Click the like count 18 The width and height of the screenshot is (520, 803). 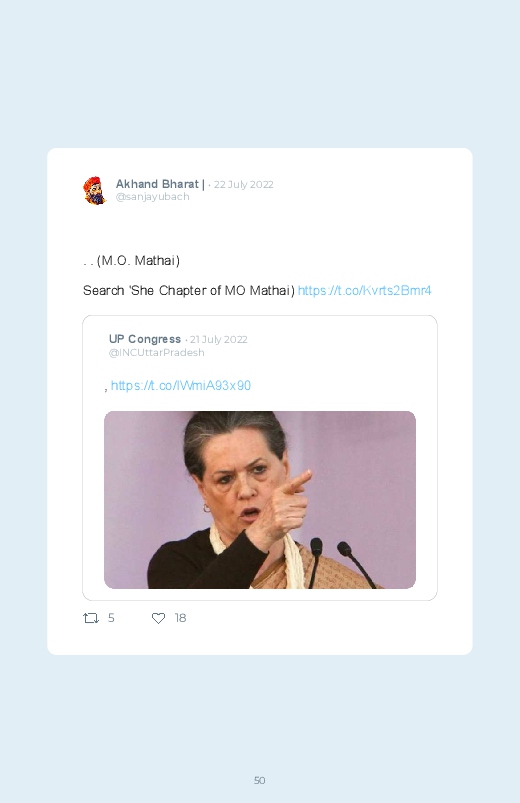tap(180, 618)
